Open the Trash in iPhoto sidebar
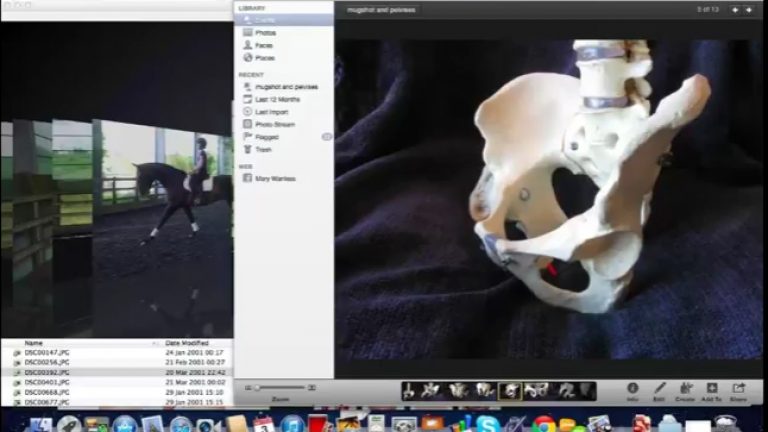 pyautogui.click(x=263, y=149)
